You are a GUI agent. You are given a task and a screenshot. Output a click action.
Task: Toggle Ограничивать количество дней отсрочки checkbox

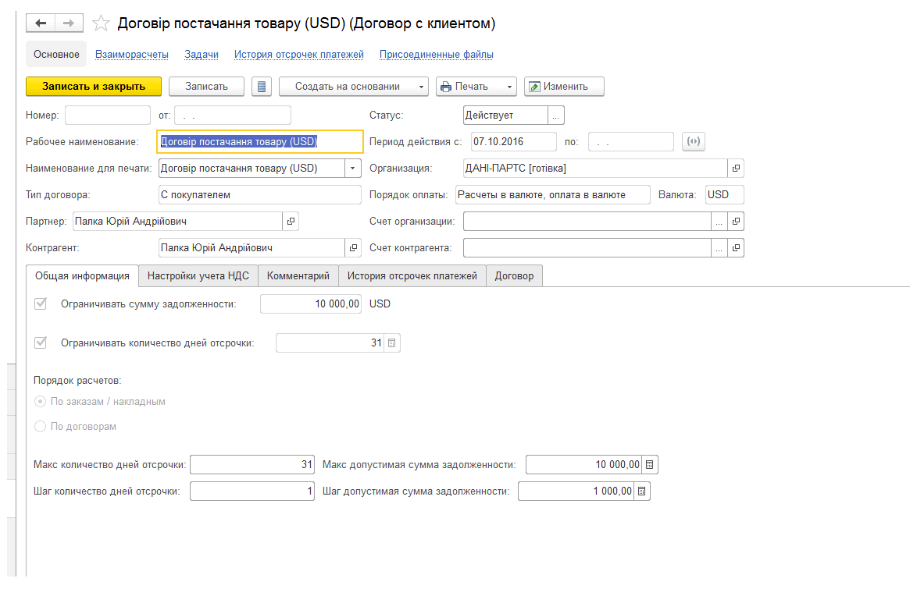41,342
